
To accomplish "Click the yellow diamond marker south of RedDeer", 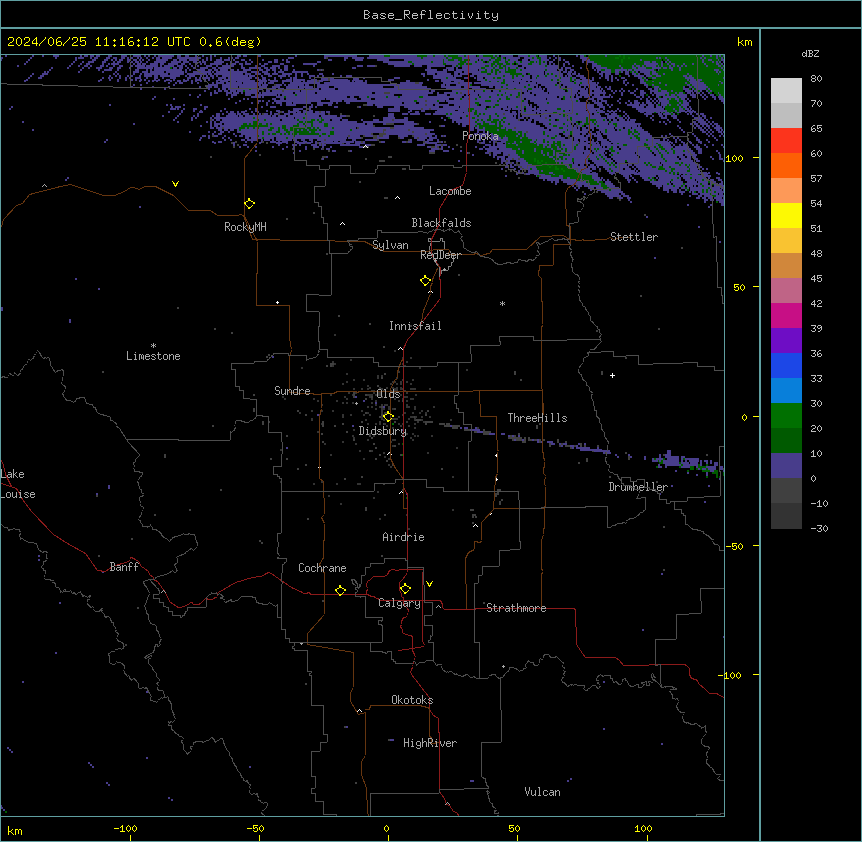I will (x=426, y=281).
